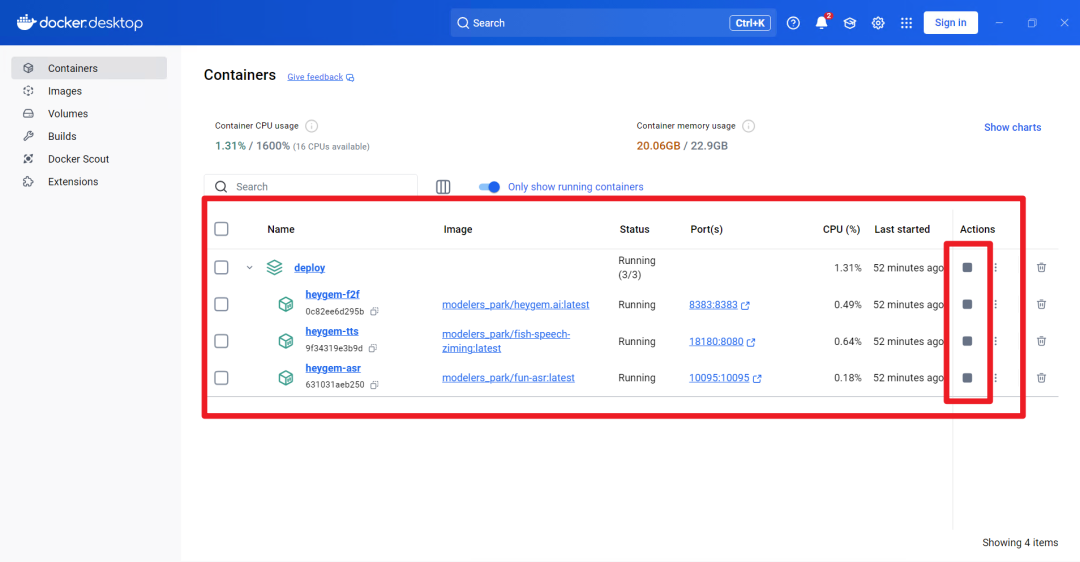Go to Volumes in sidebar
This screenshot has height=562, width=1080.
point(89,114)
